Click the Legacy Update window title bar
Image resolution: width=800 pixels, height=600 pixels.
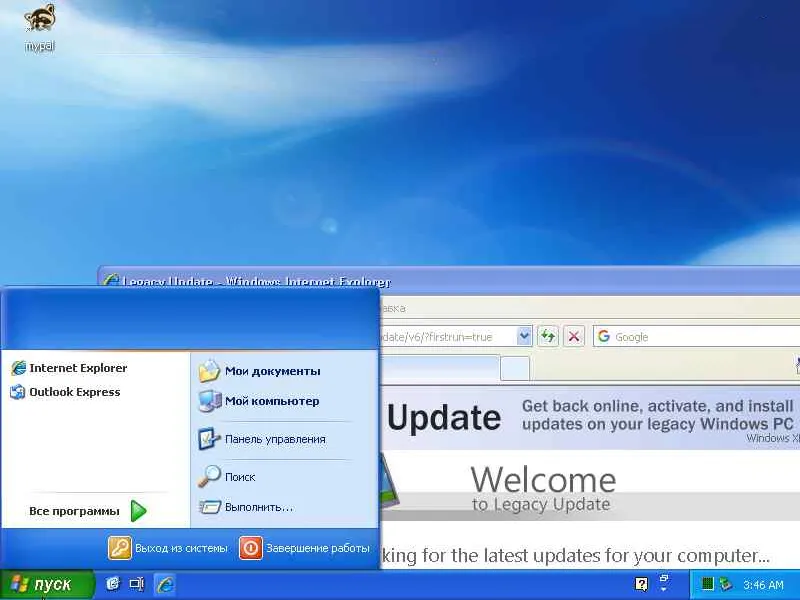click(448, 280)
